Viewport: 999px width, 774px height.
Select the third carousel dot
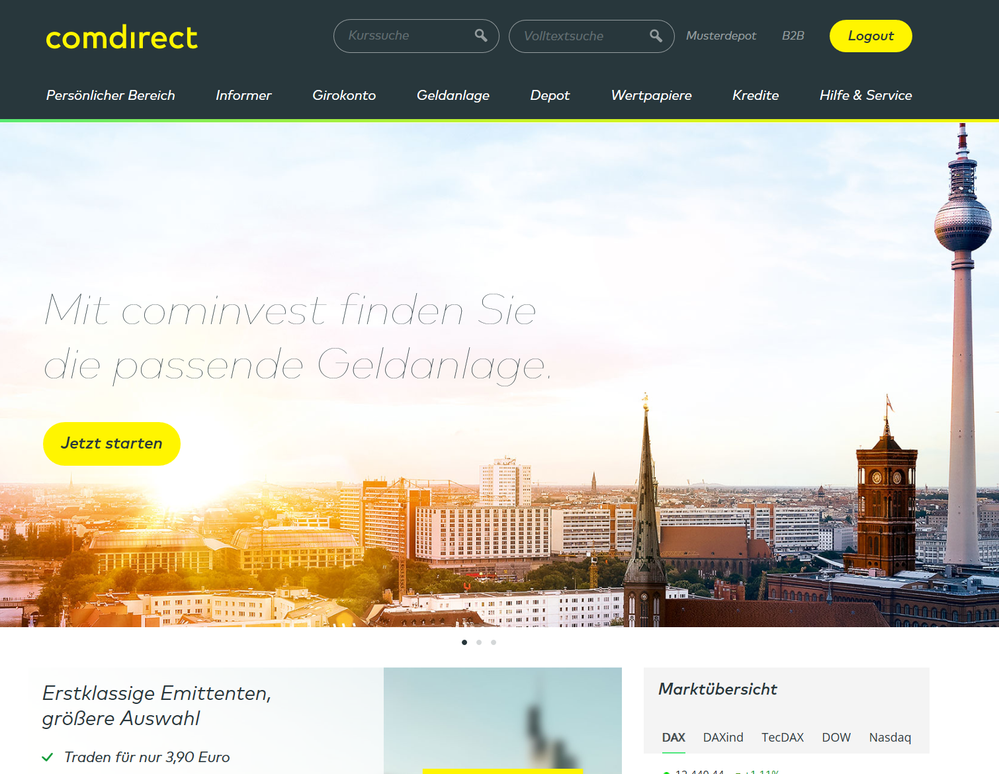(494, 642)
